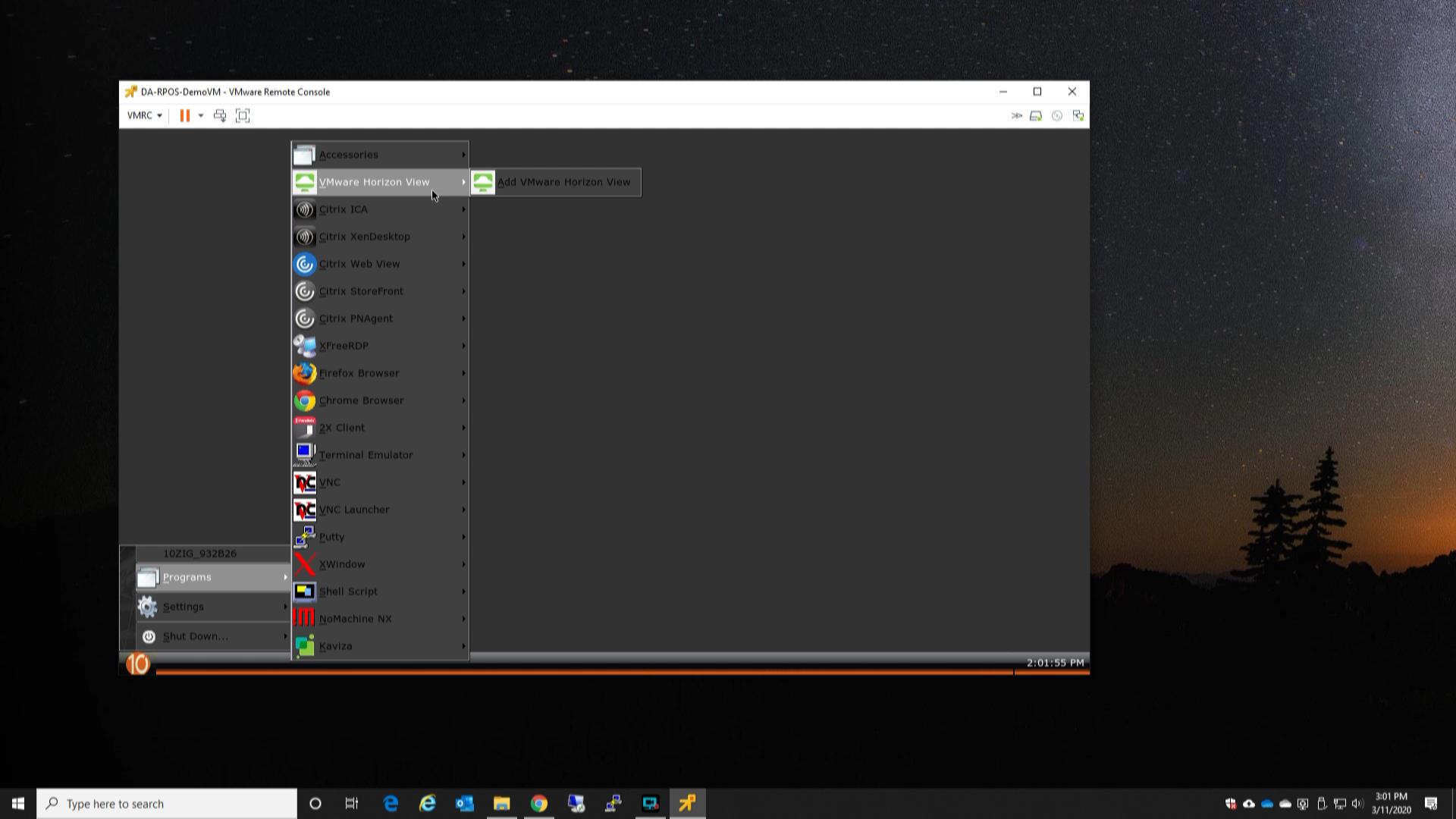Pause the virtual machine
Screen dimensions: 1456x819
pyautogui.click(x=184, y=115)
